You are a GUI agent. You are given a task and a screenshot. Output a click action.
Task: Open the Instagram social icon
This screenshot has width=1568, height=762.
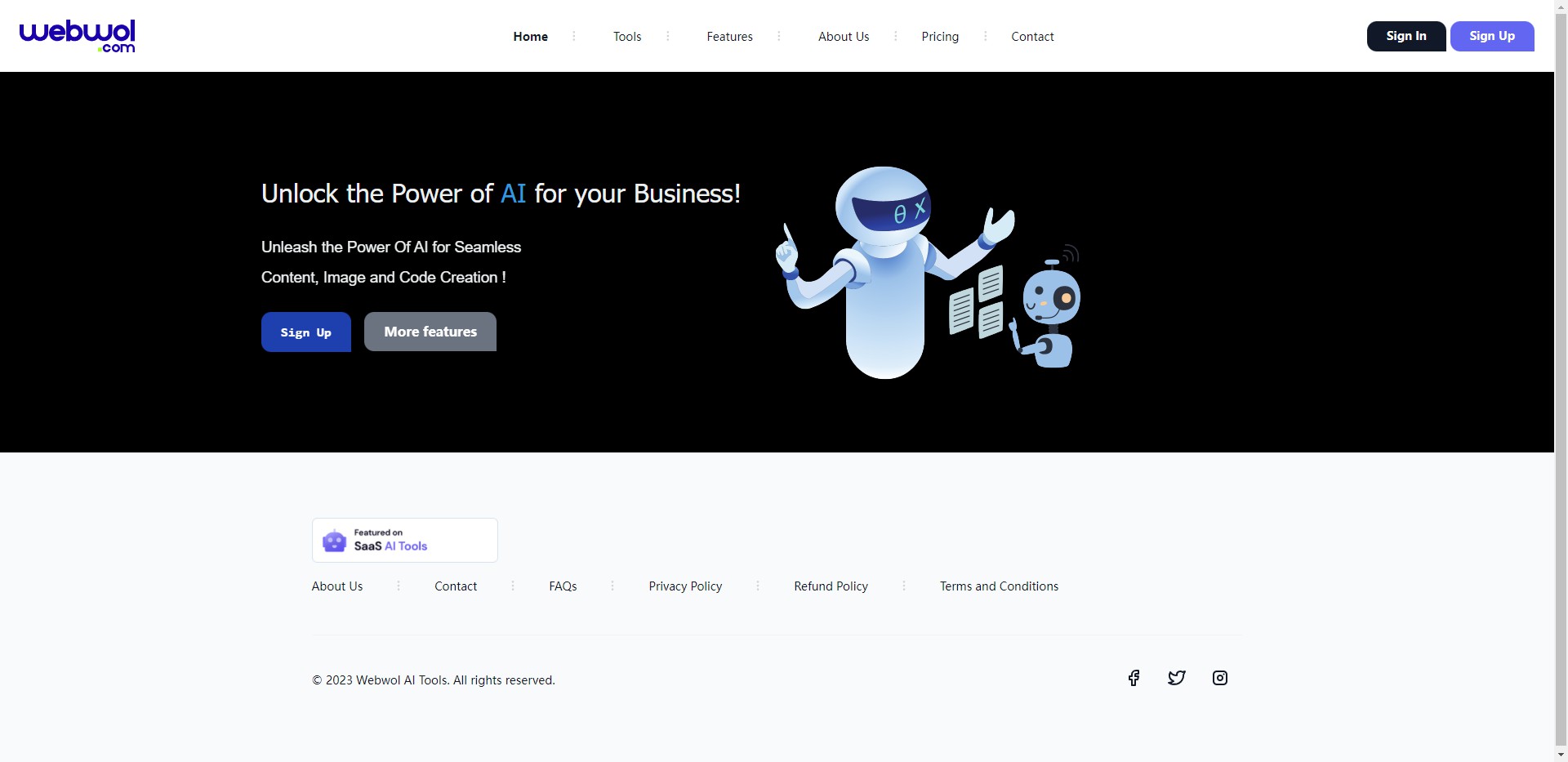click(1220, 678)
